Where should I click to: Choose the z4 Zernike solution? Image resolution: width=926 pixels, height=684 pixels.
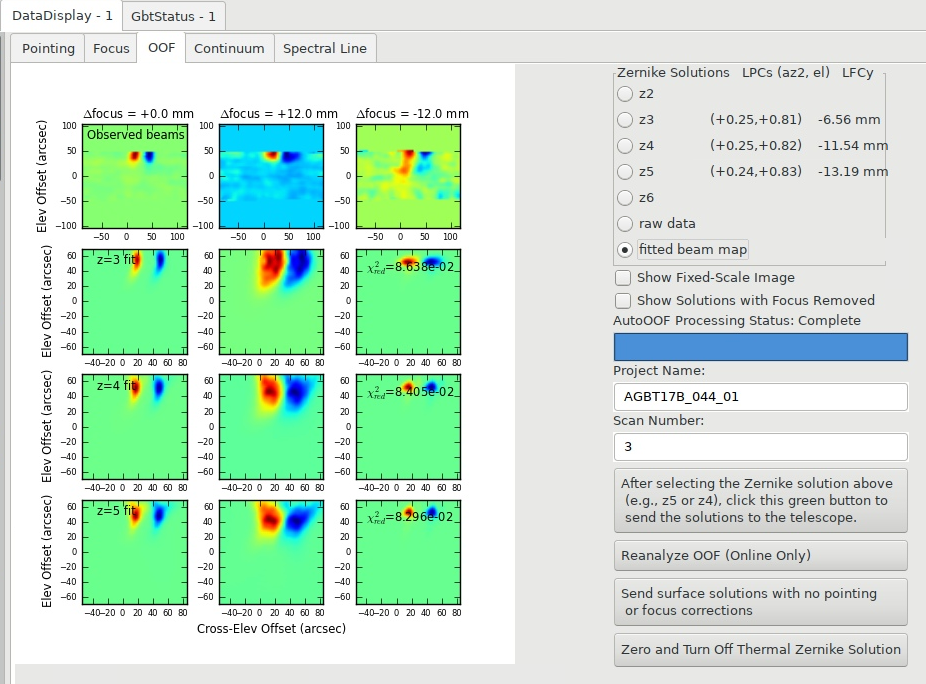(625, 146)
